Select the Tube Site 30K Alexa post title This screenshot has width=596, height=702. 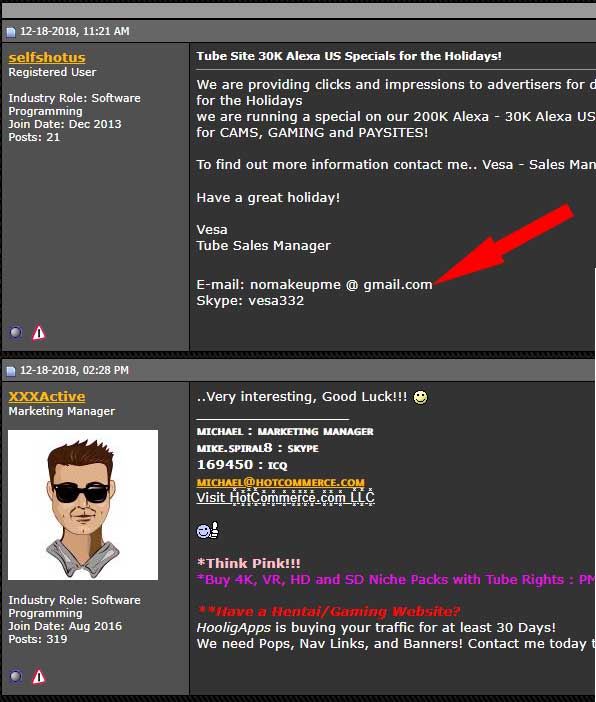tap(349, 56)
